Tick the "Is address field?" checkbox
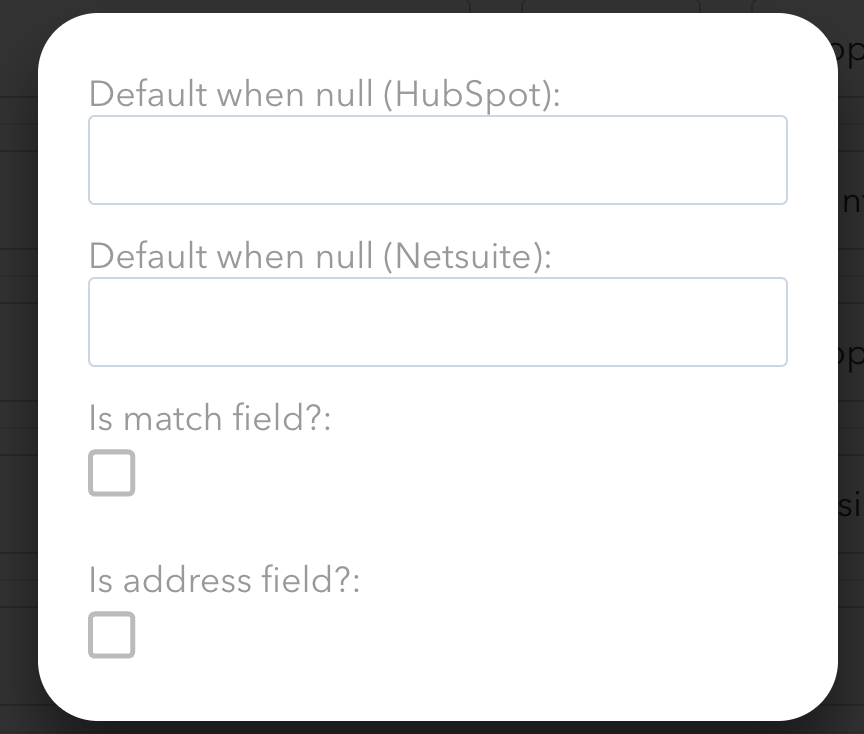Viewport: 864px width, 734px height. (x=111, y=635)
